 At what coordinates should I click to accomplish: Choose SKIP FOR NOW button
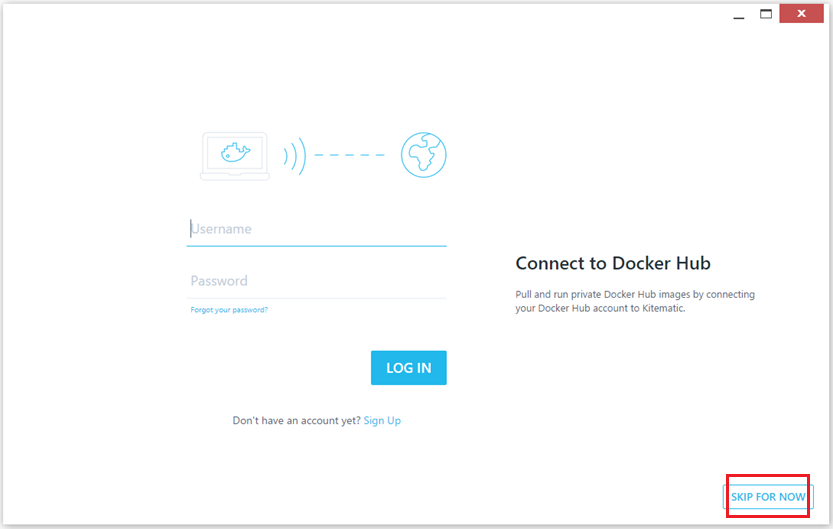point(768,497)
